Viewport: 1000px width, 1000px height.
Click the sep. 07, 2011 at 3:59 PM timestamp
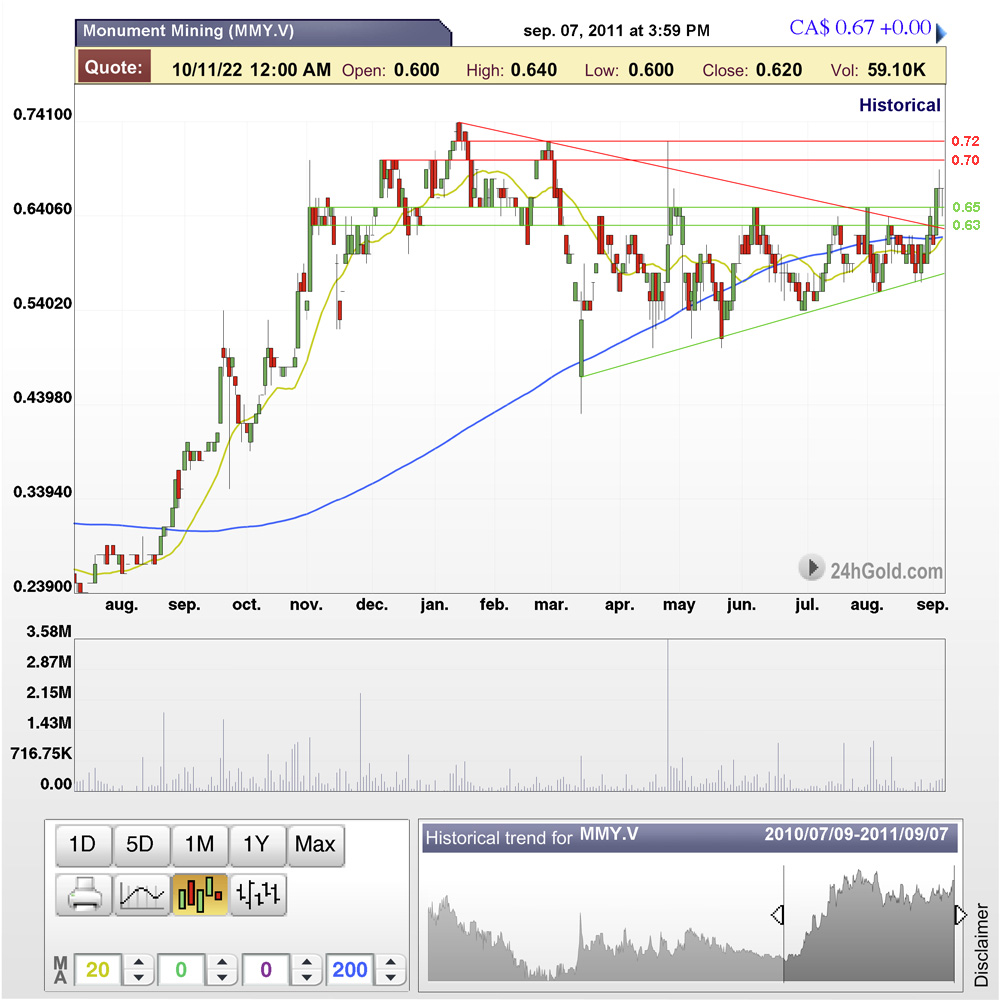click(x=616, y=31)
